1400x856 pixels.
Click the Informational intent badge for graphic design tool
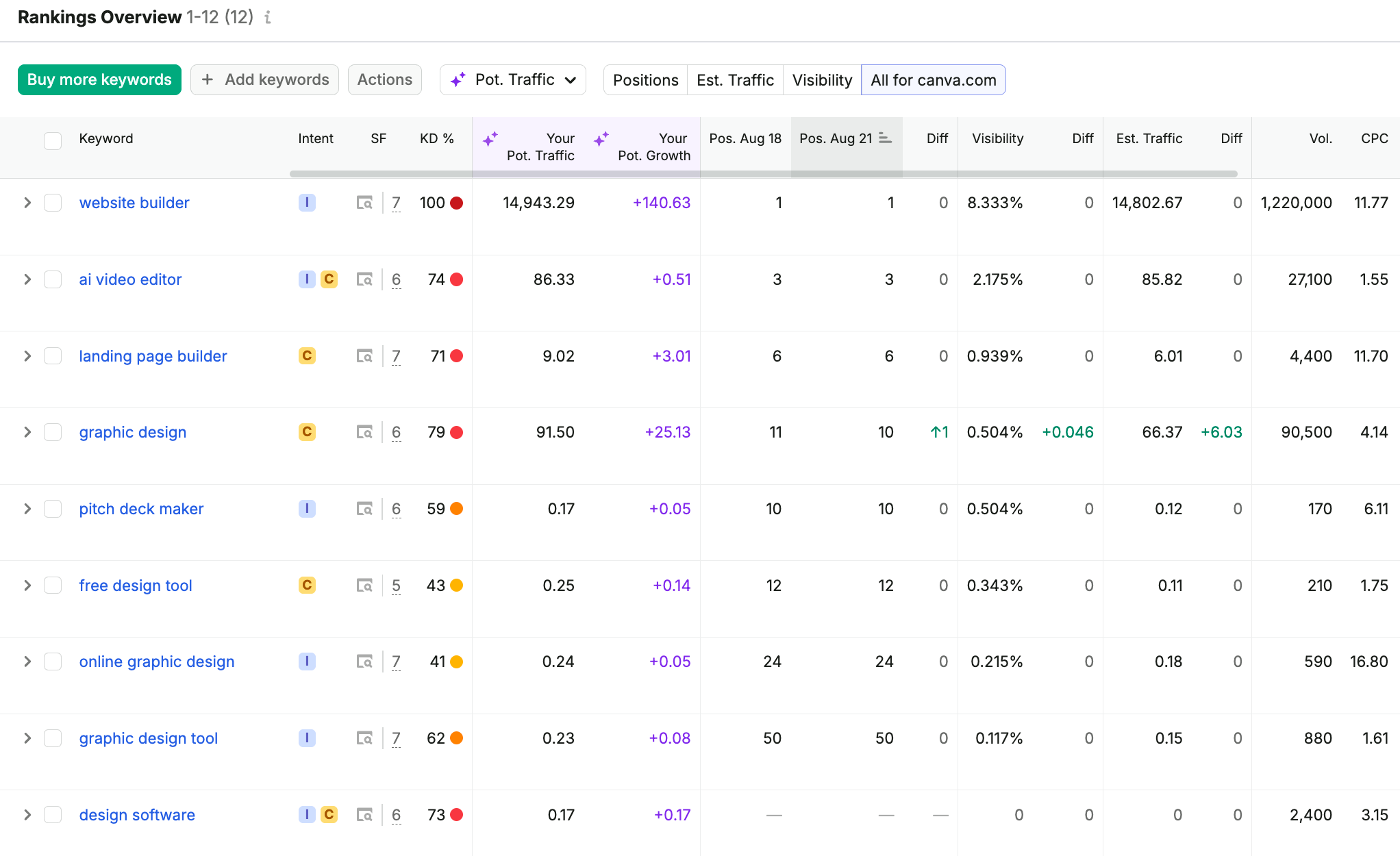pyautogui.click(x=307, y=738)
